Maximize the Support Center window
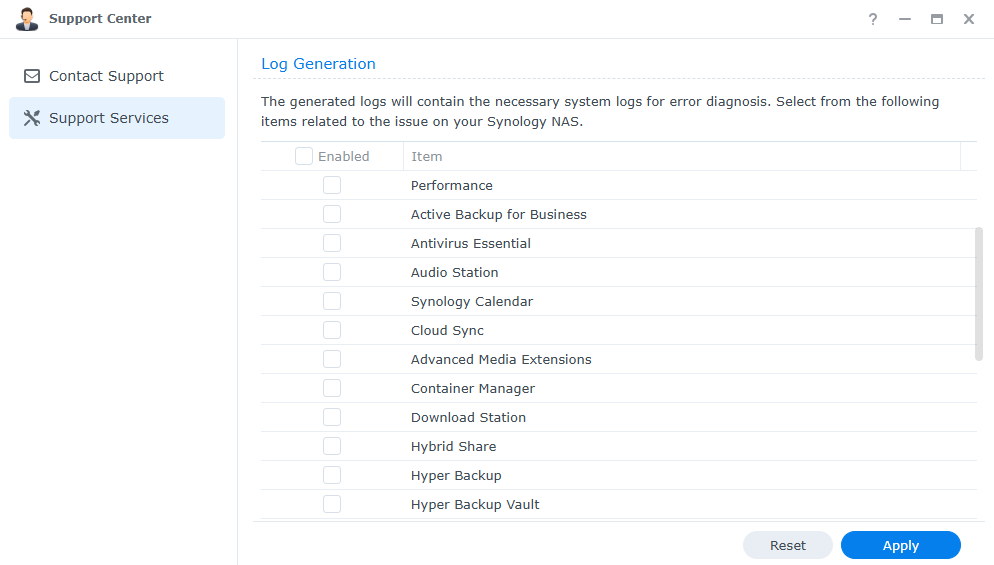The height and width of the screenshot is (565, 994). [x=937, y=19]
